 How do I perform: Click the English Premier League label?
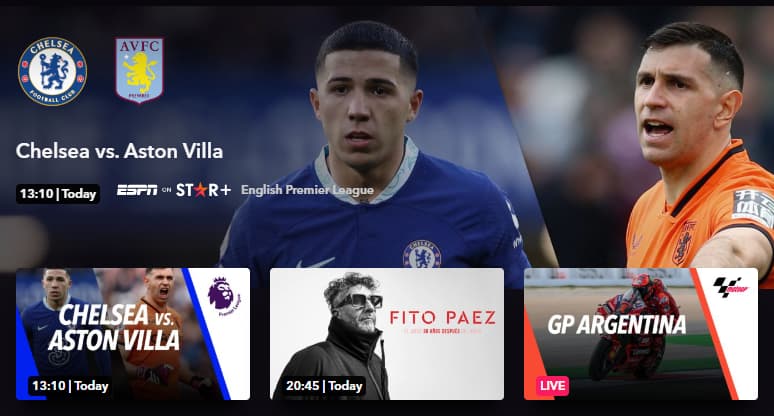coord(307,190)
